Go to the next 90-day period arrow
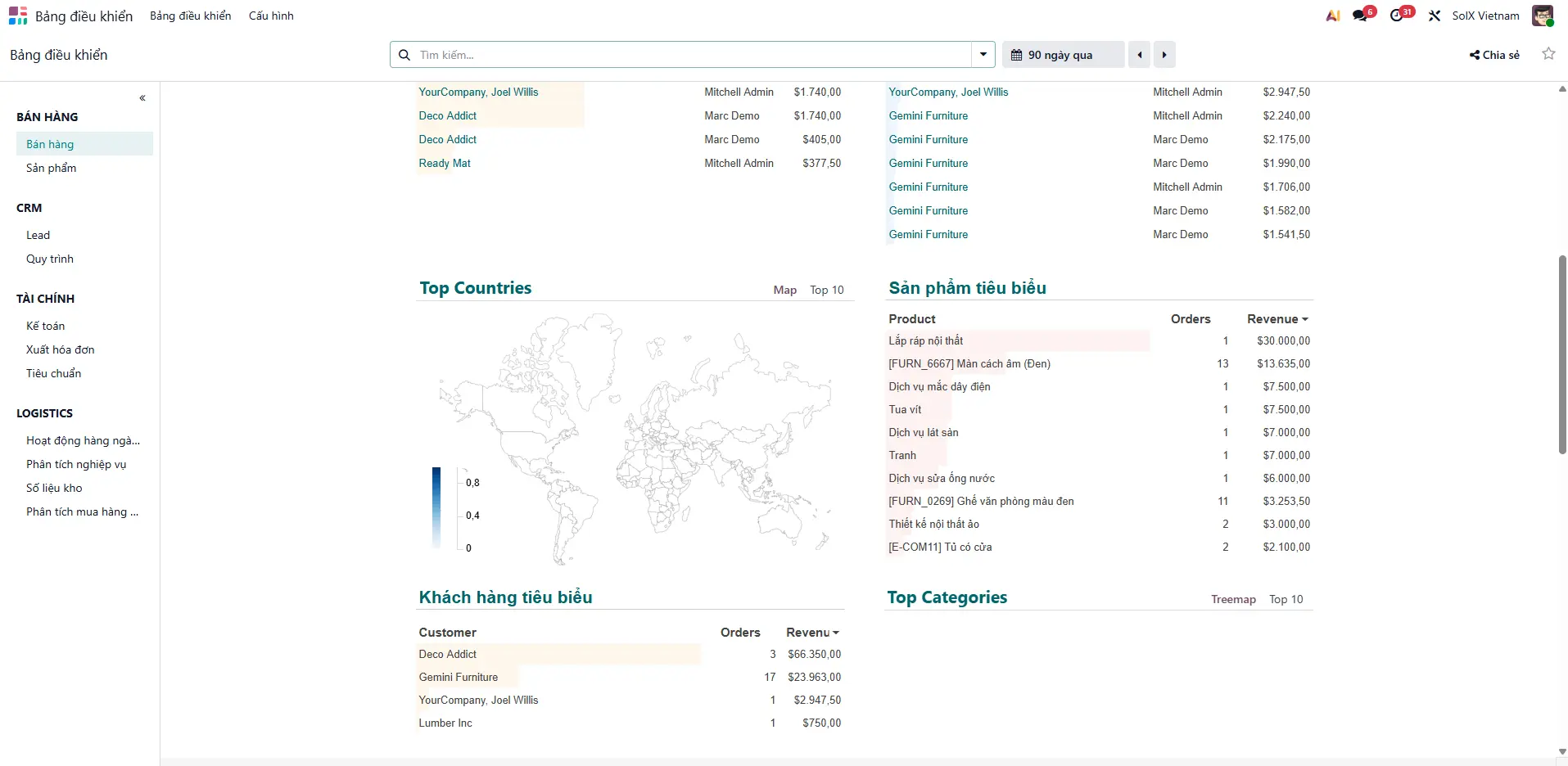This screenshot has width=1568, height=766. [1164, 55]
